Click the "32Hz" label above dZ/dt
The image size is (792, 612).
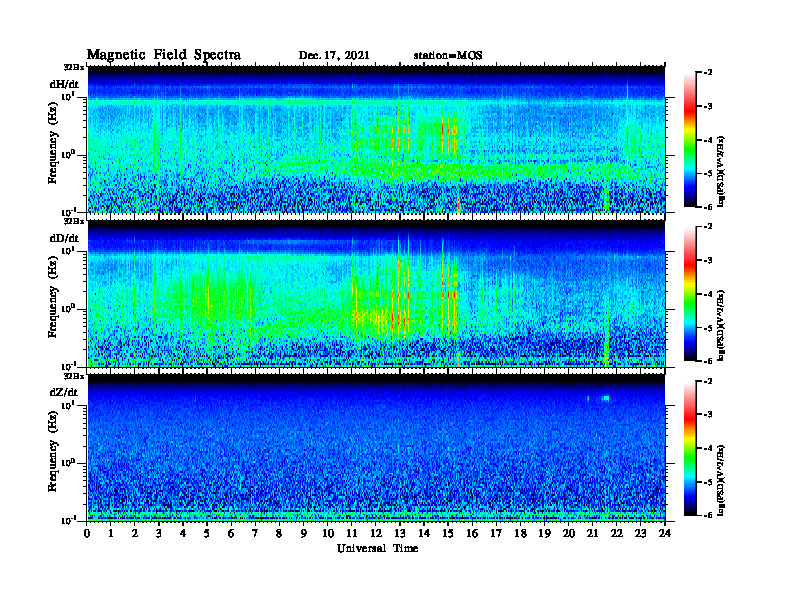pyautogui.click(x=74, y=376)
